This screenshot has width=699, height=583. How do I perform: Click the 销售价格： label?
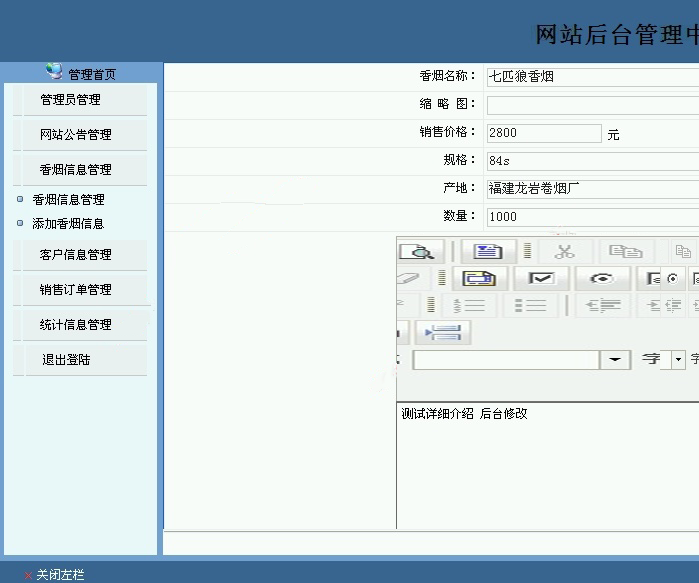[x=448, y=131]
